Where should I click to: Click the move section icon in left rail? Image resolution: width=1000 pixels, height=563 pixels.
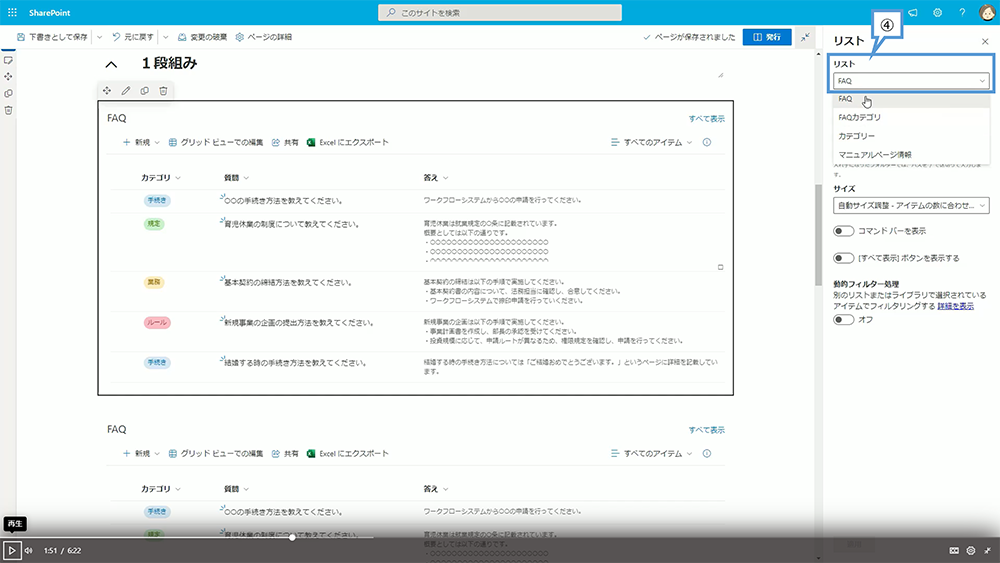click(x=8, y=77)
